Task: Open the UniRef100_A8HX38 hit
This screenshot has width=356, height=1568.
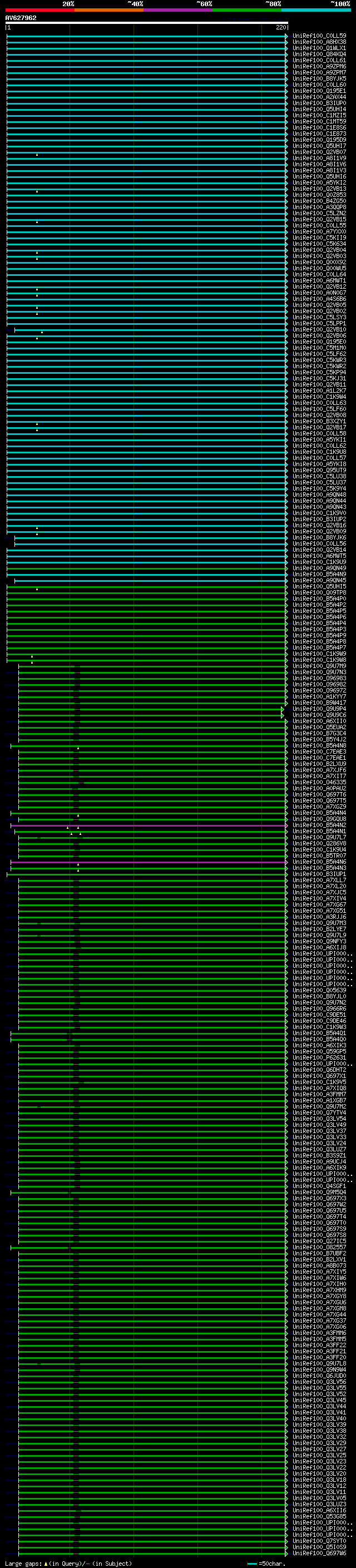Action: 319,42
